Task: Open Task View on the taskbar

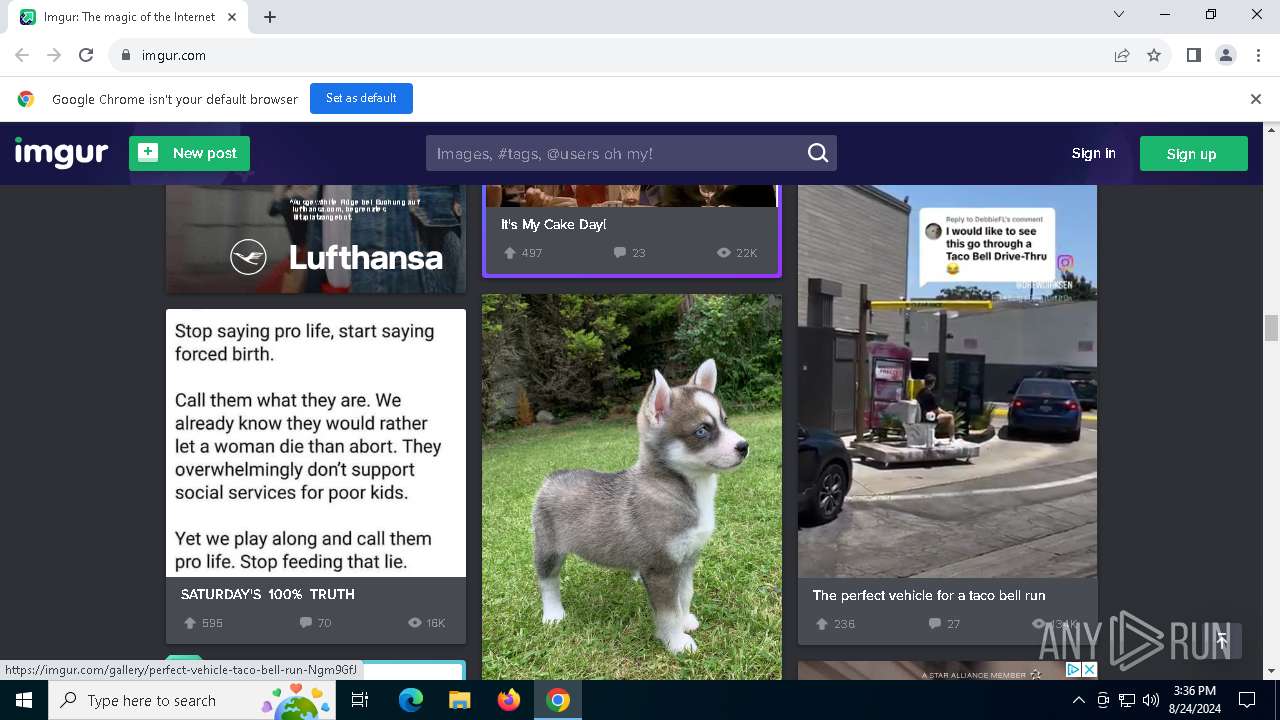Action: pos(360,700)
